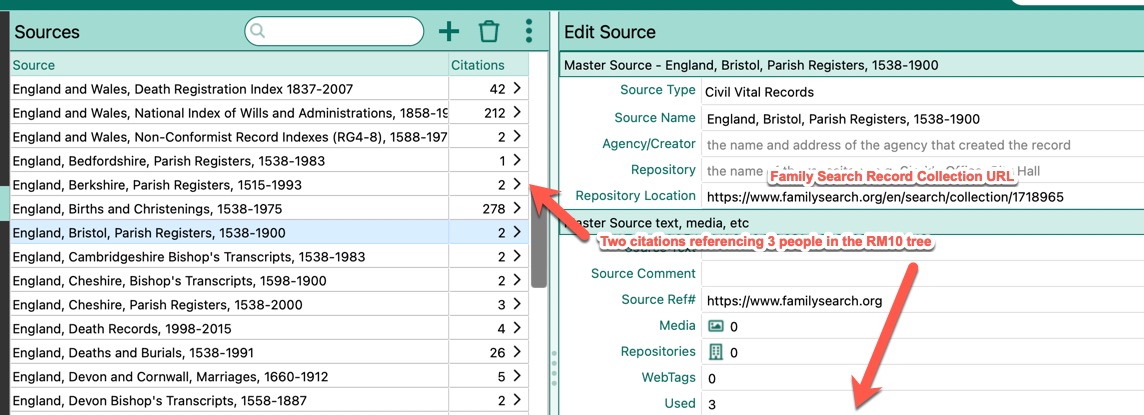Click the search magnifier icon

(259, 32)
